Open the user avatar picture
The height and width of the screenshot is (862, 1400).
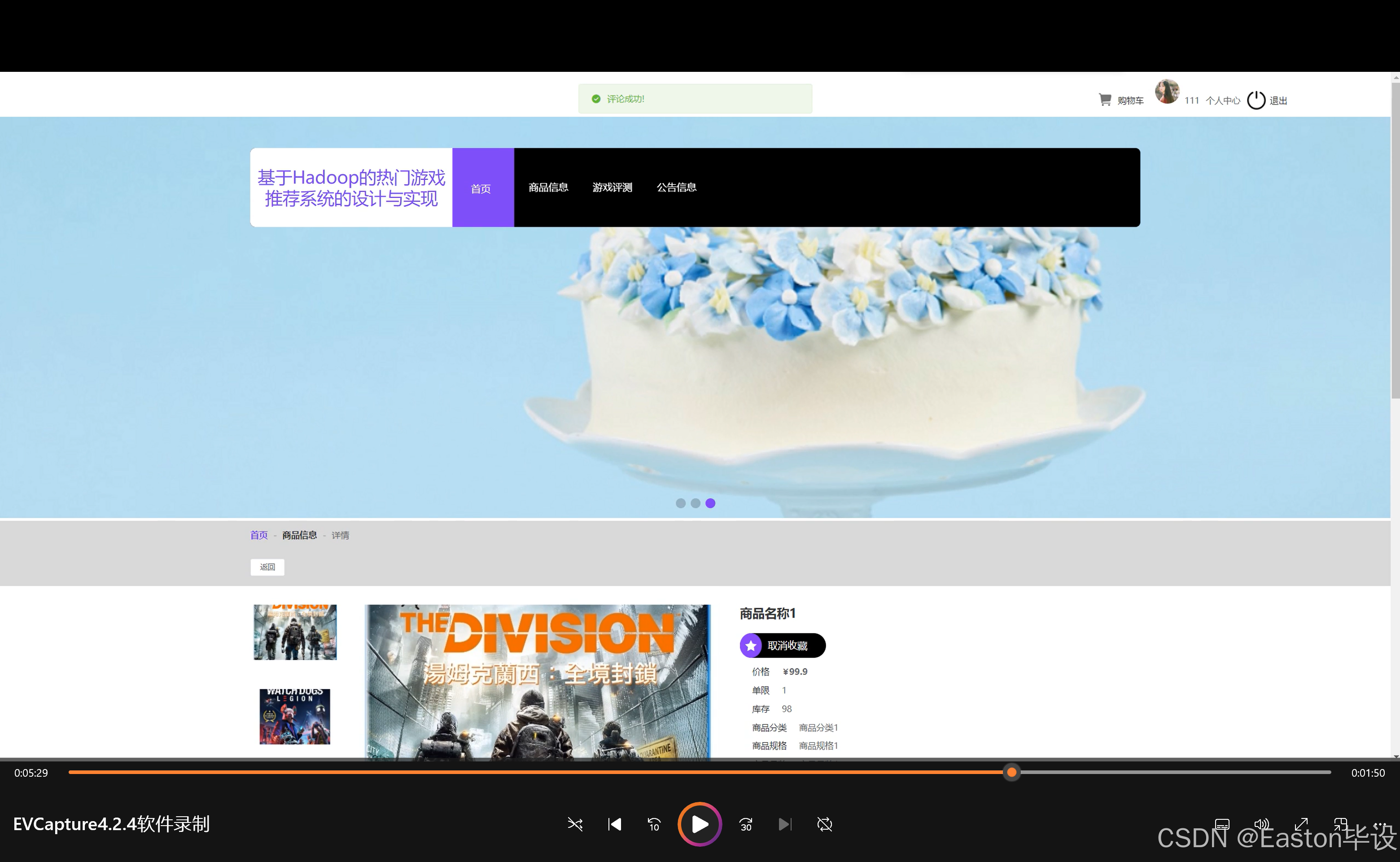tap(1167, 91)
